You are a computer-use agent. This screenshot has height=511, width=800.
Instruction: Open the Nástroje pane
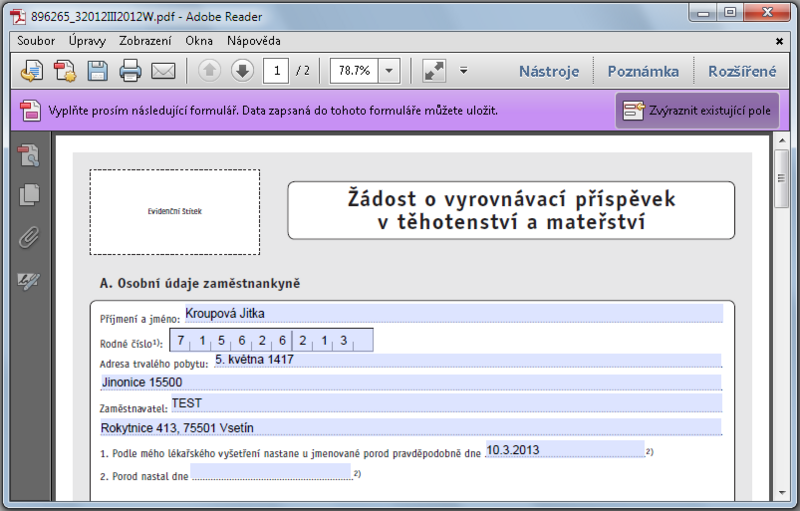pos(549,71)
